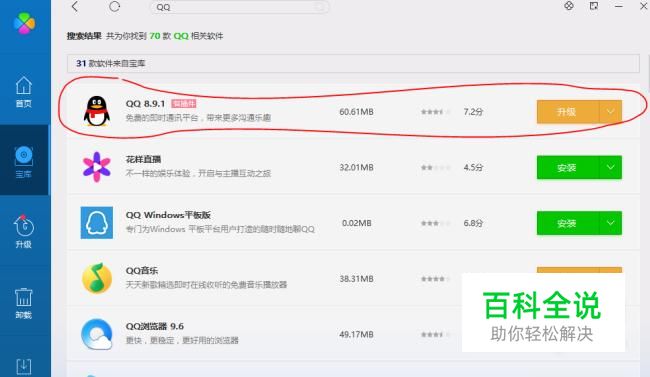This screenshot has width=650, height=377.
Task: Click the 49.17MB size for QQ浏览器
Action: [357, 334]
